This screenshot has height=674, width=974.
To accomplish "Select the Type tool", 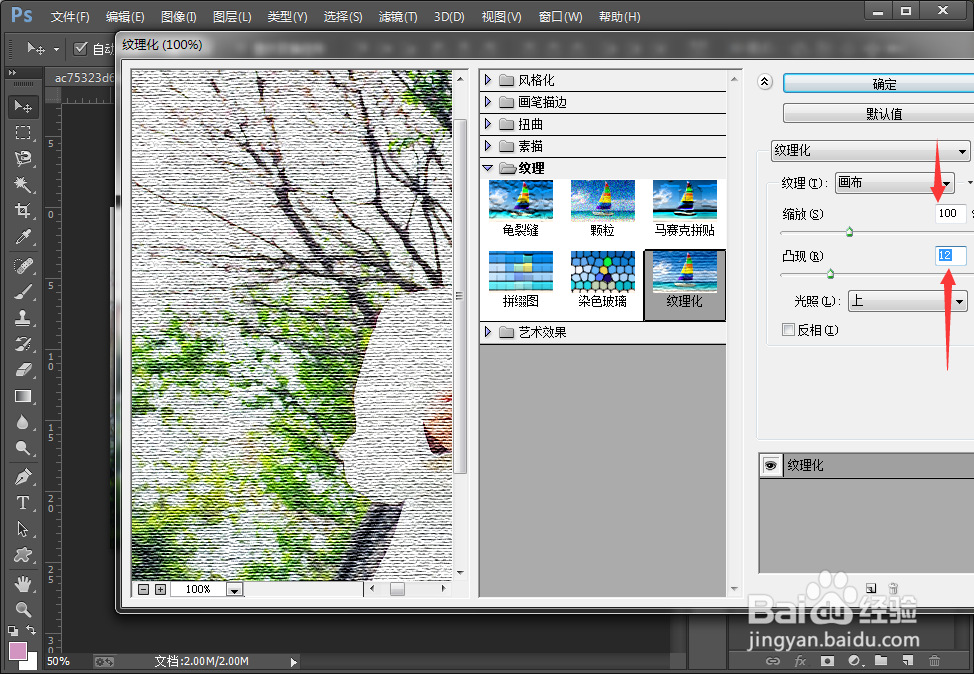I will pos(22,503).
